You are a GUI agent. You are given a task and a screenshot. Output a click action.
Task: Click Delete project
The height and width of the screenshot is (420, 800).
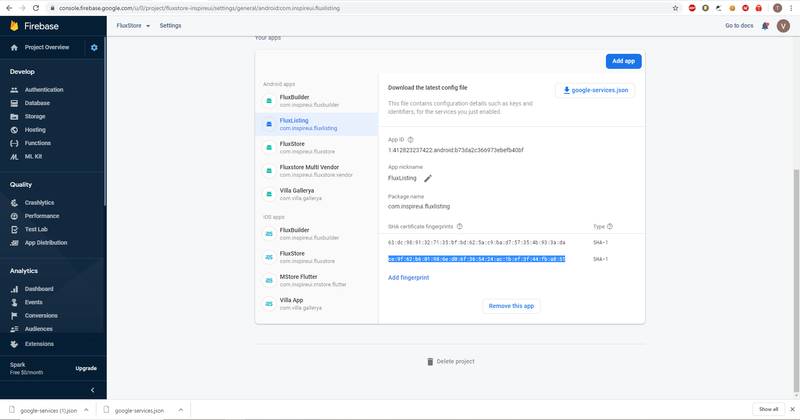[451, 361]
